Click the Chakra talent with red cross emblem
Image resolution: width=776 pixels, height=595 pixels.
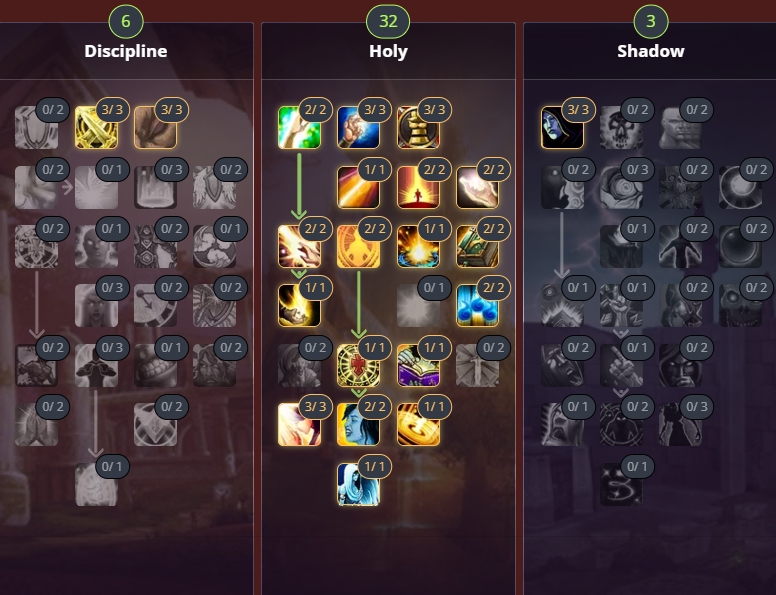tap(358, 365)
